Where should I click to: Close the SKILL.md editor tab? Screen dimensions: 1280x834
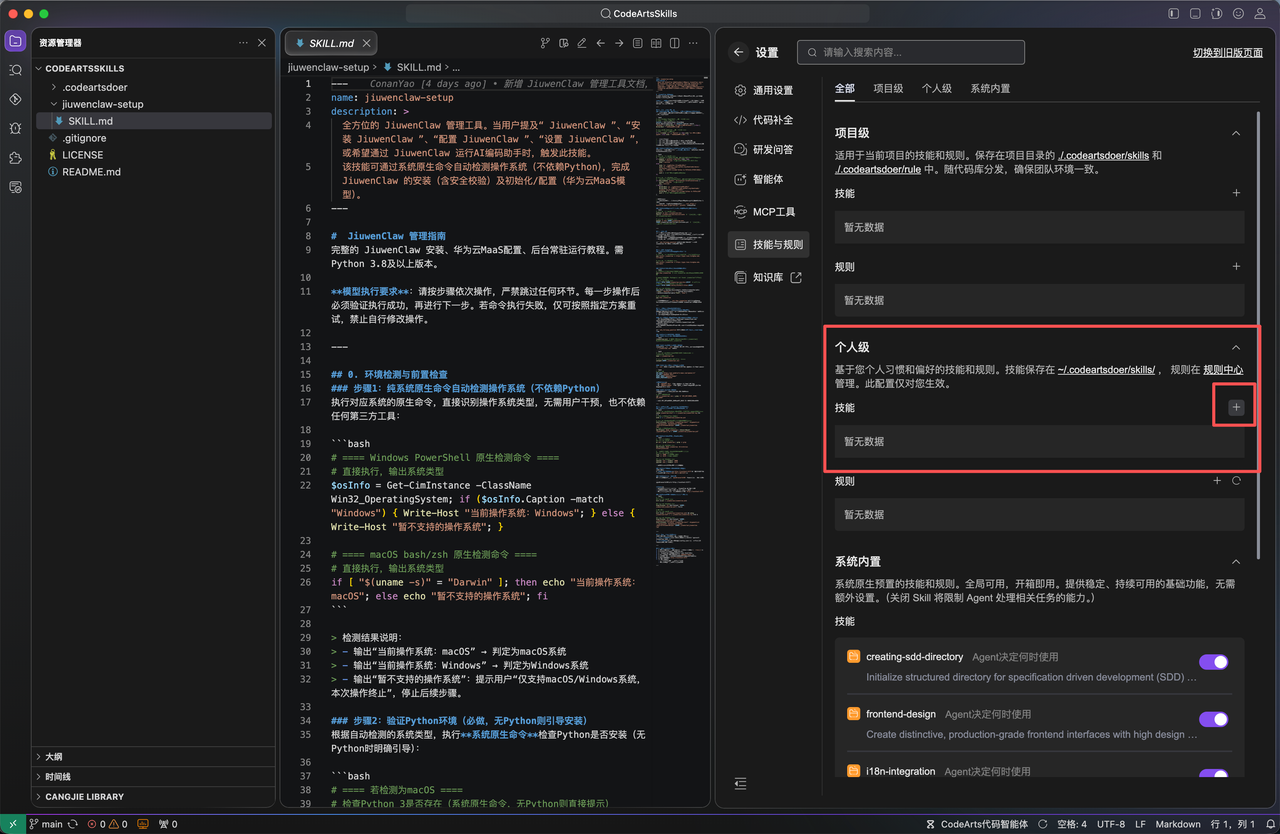367,43
